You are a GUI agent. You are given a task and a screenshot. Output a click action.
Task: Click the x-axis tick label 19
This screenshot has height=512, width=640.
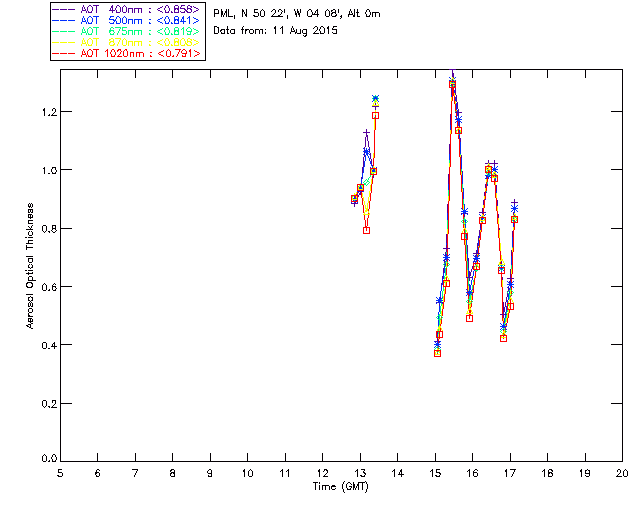[x=585, y=473]
